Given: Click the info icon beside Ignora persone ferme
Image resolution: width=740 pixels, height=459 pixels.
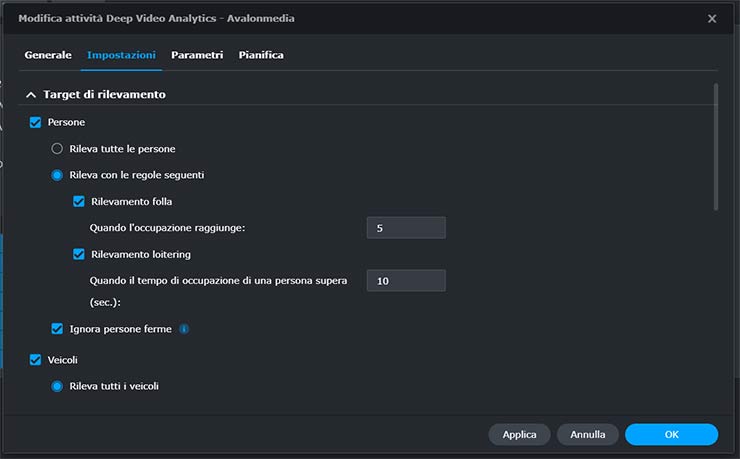Looking at the screenshot, I should pyautogui.click(x=184, y=329).
